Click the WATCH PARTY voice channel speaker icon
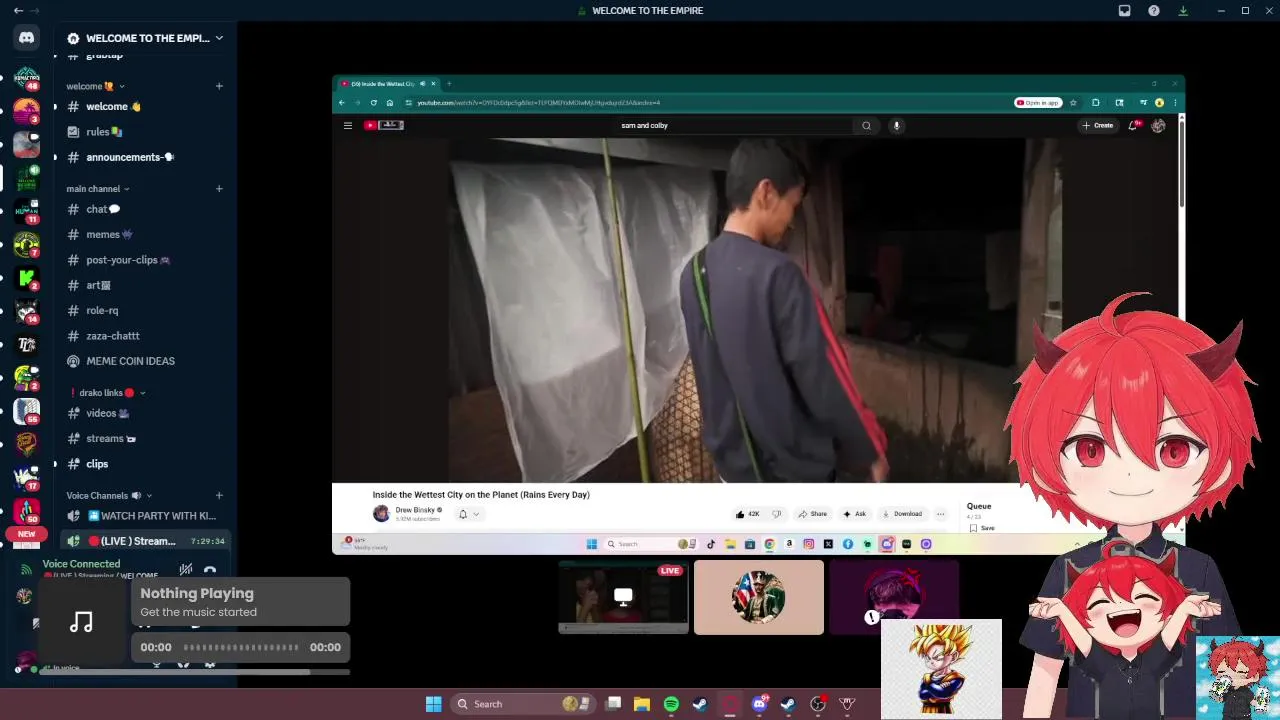The width and height of the screenshot is (1280, 720). (x=73, y=516)
